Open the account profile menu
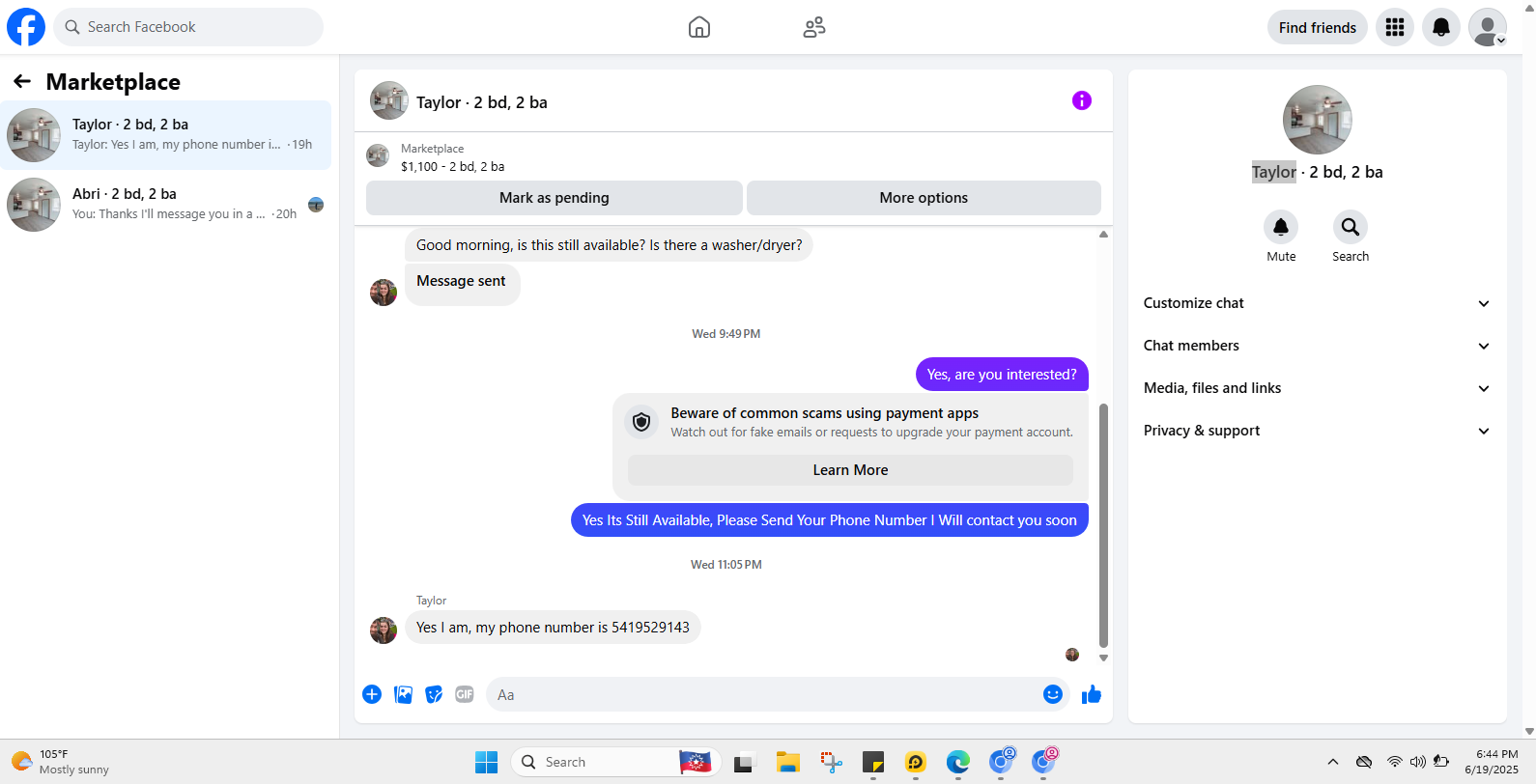 [1488, 27]
